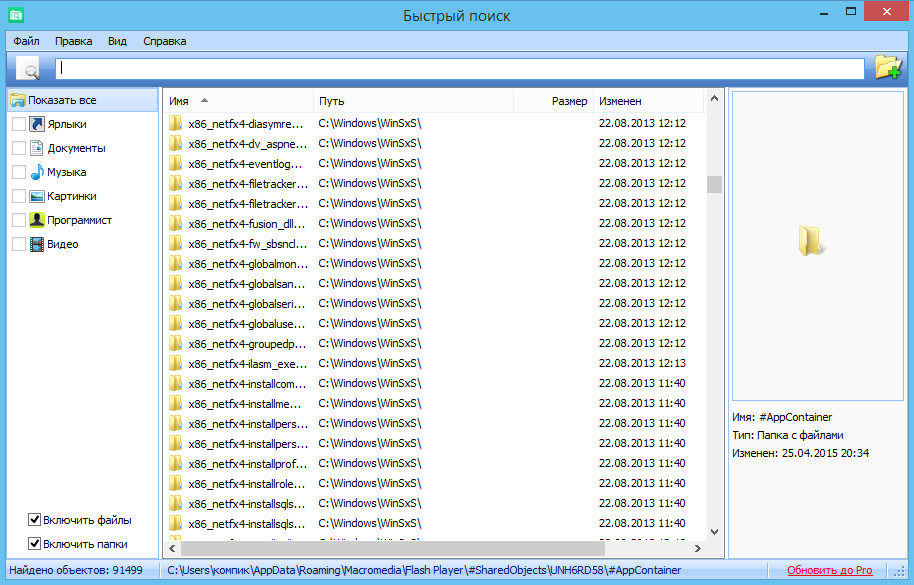This screenshot has height=585, width=914.
Task: Click the horizontal scrollbar thumb
Action: point(393,548)
